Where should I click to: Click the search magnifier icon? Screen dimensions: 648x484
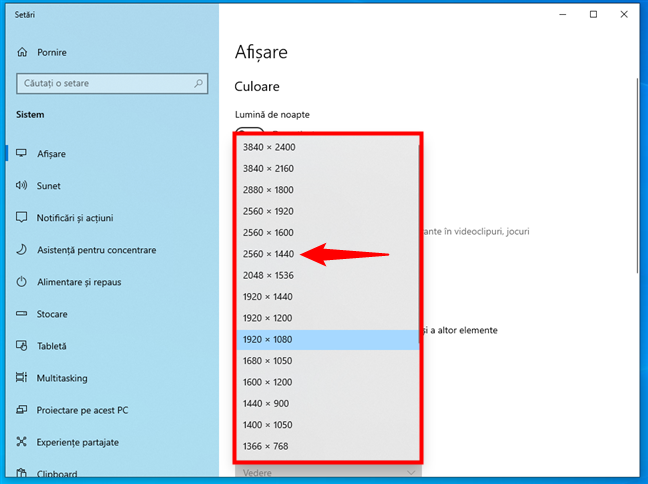pos(198,83)
